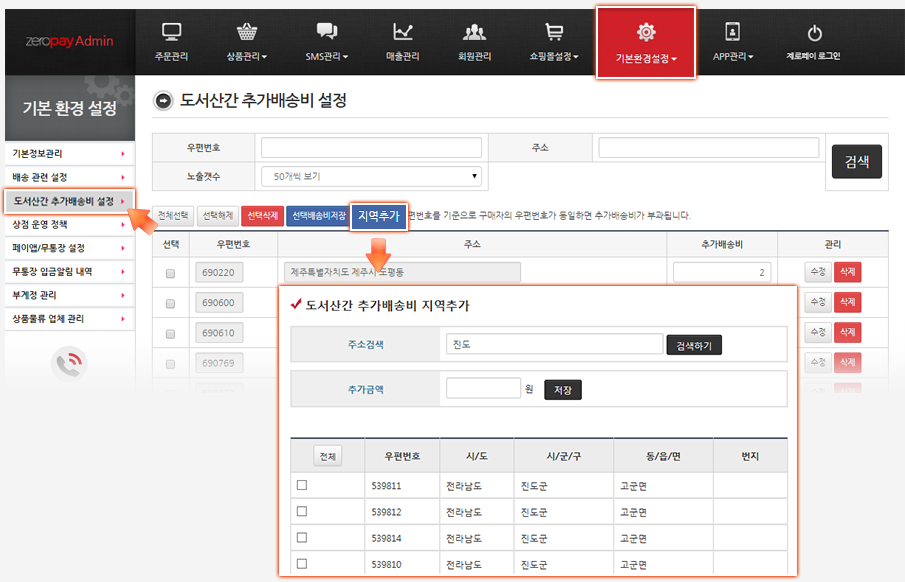
Task: Select the 539814 row checkbox
Action: [302, 538]
